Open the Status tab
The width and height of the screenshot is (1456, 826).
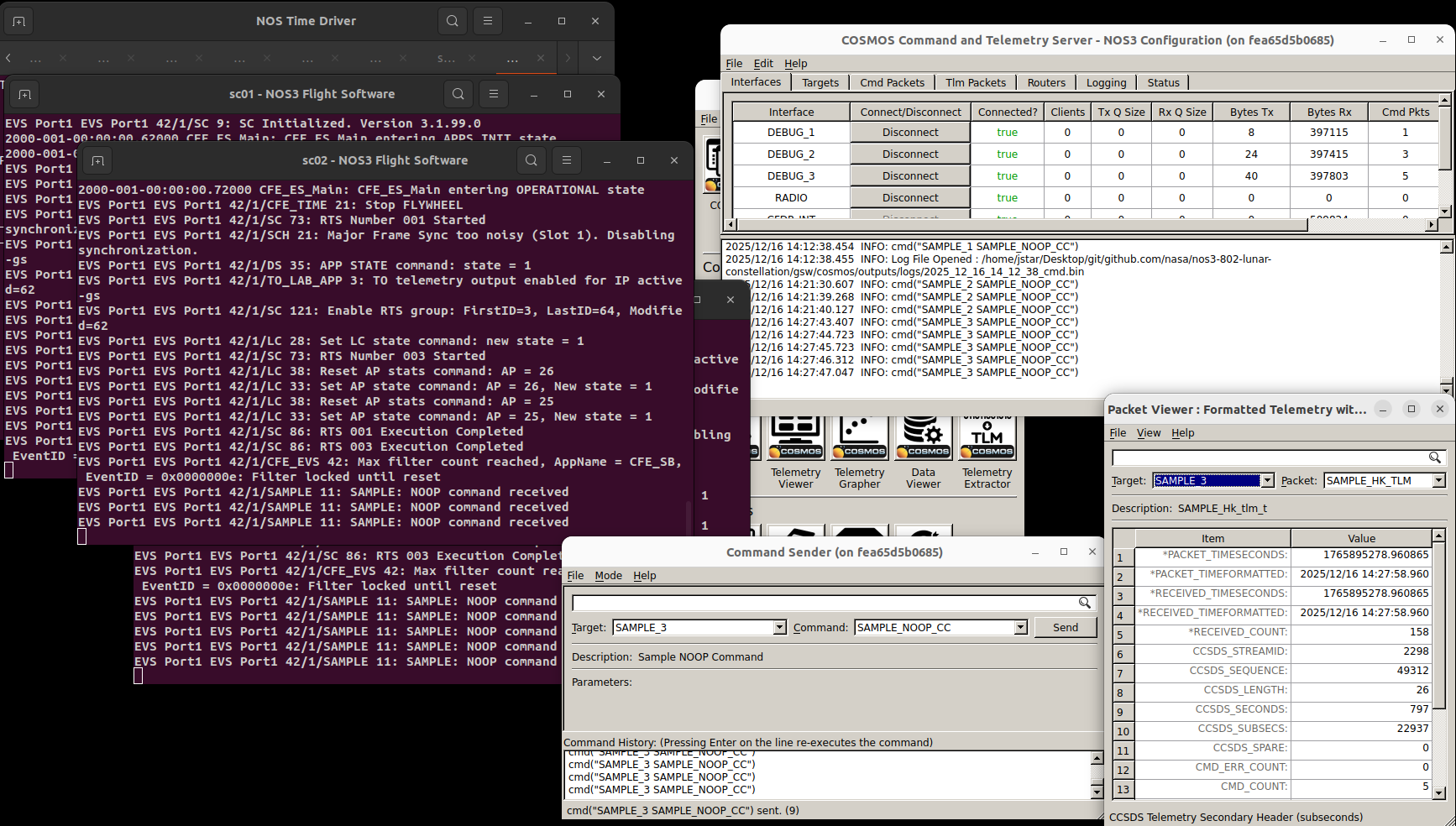[1163, 82]
